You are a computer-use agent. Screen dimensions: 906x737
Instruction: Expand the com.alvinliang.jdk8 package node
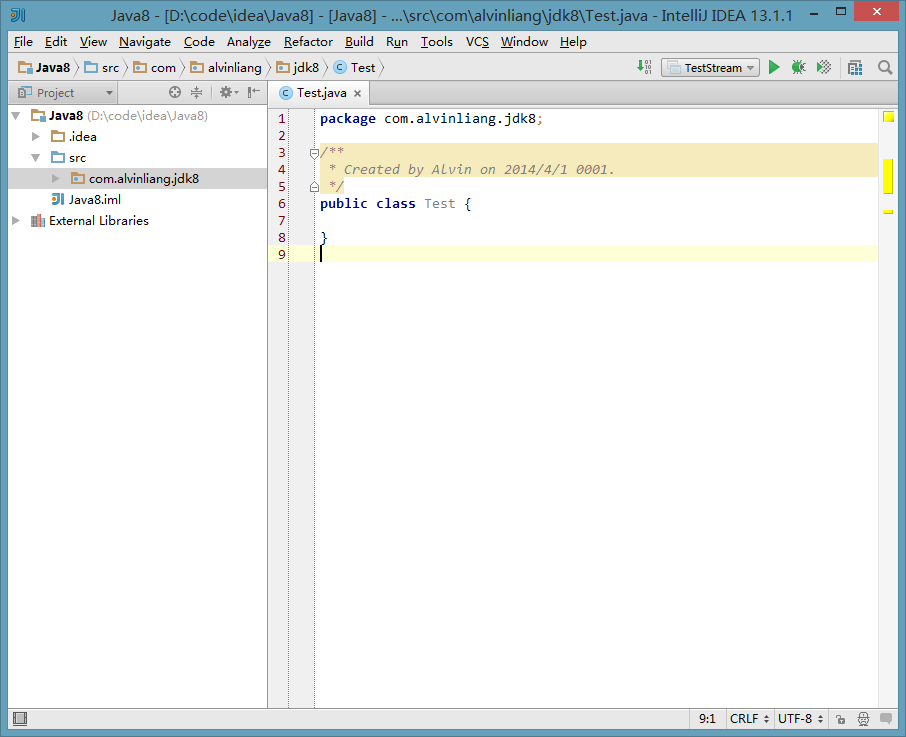click(x=57, y=179)
